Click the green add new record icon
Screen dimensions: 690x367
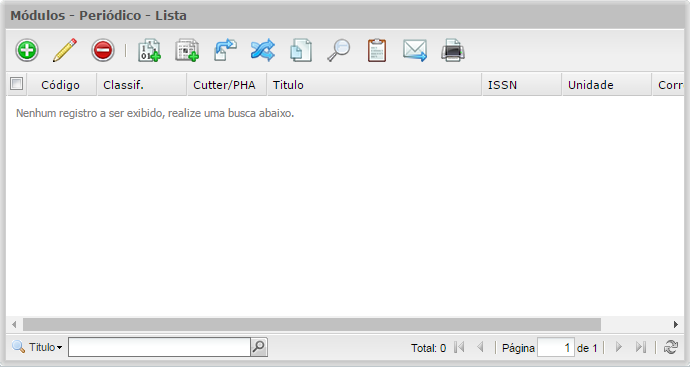click(x=27, y=50)
